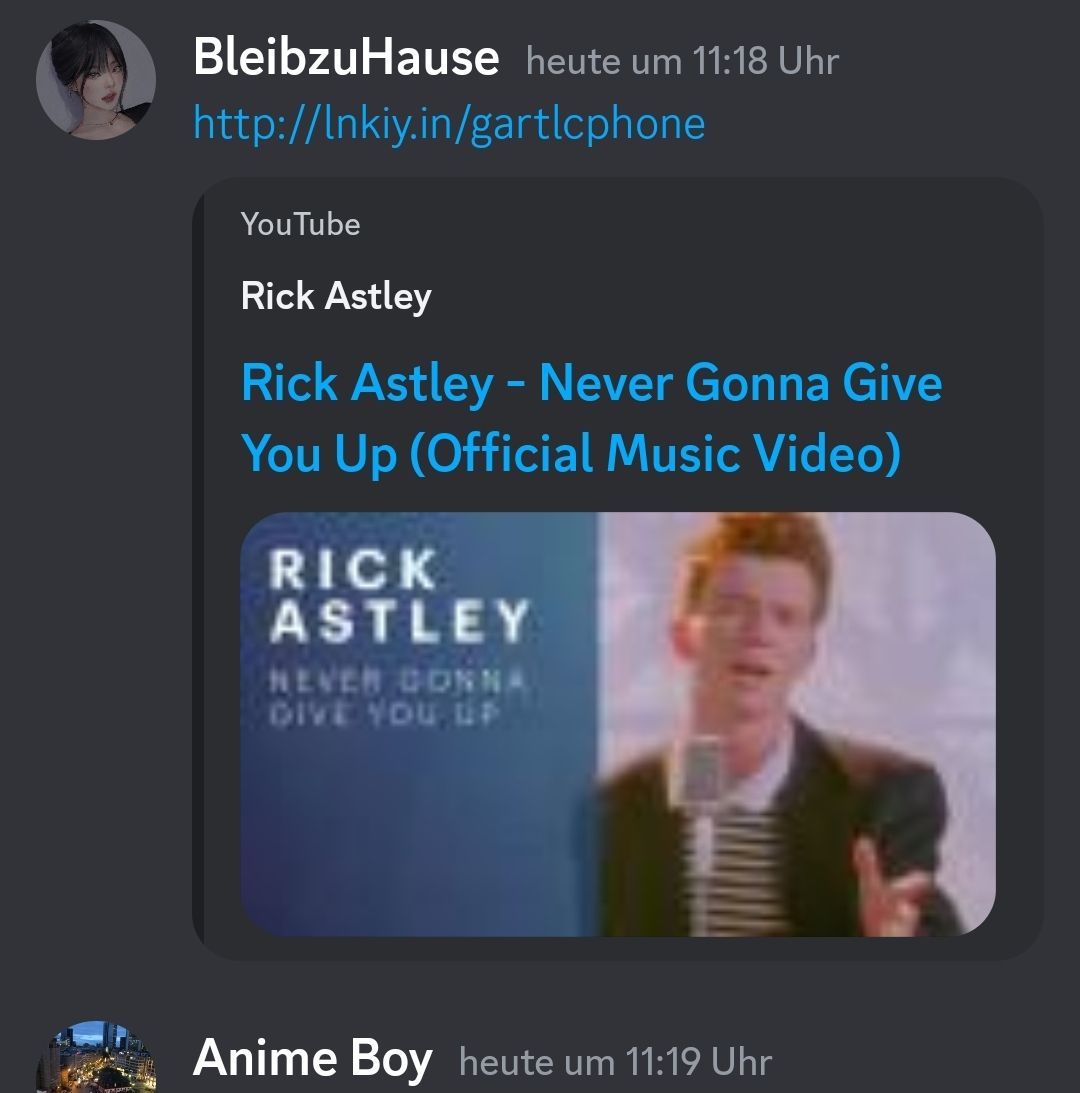Click the "heute um" text beside BleibzuHause

pos(604,61)
